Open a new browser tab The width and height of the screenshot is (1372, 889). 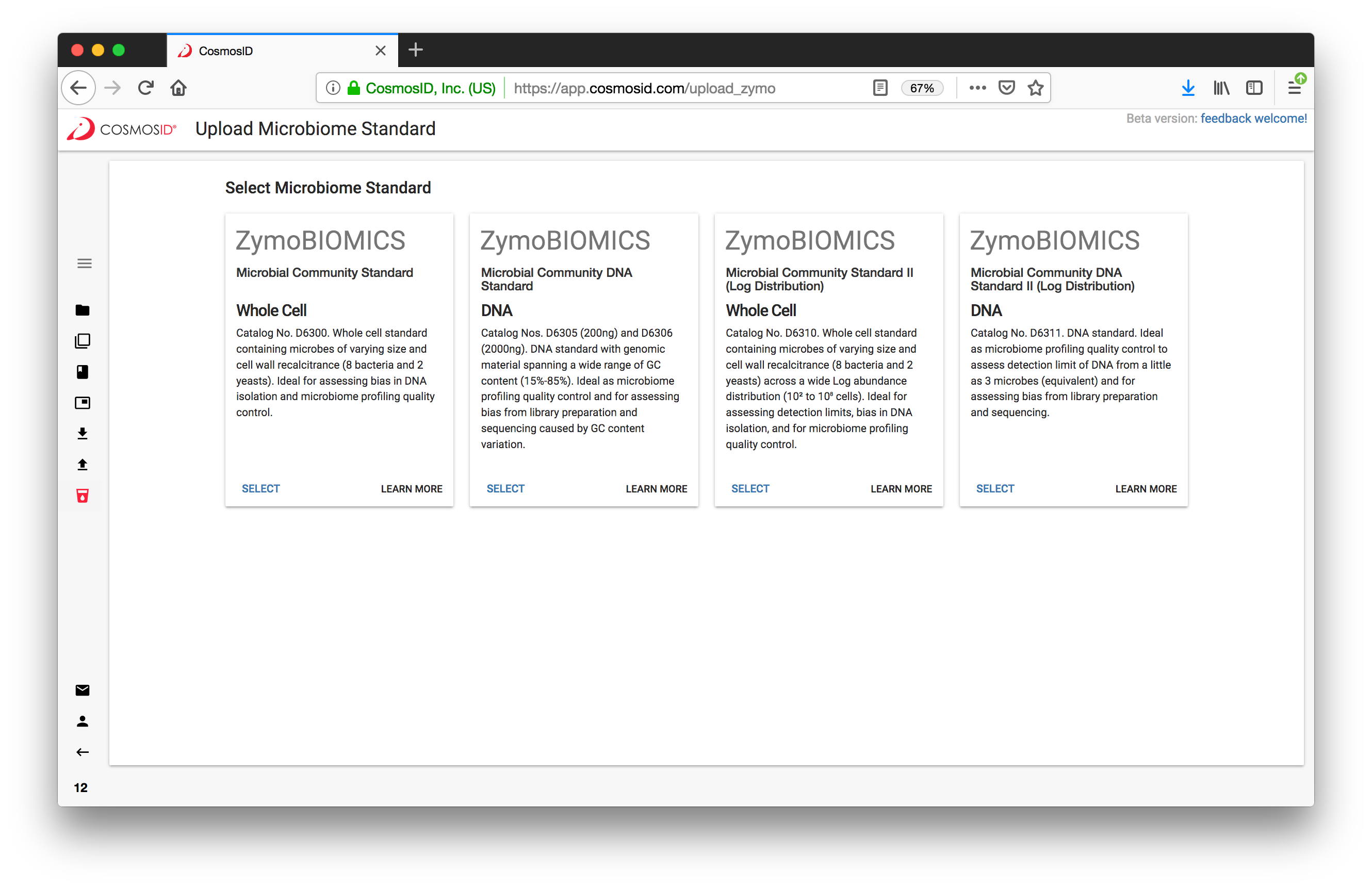coord(415,50)
